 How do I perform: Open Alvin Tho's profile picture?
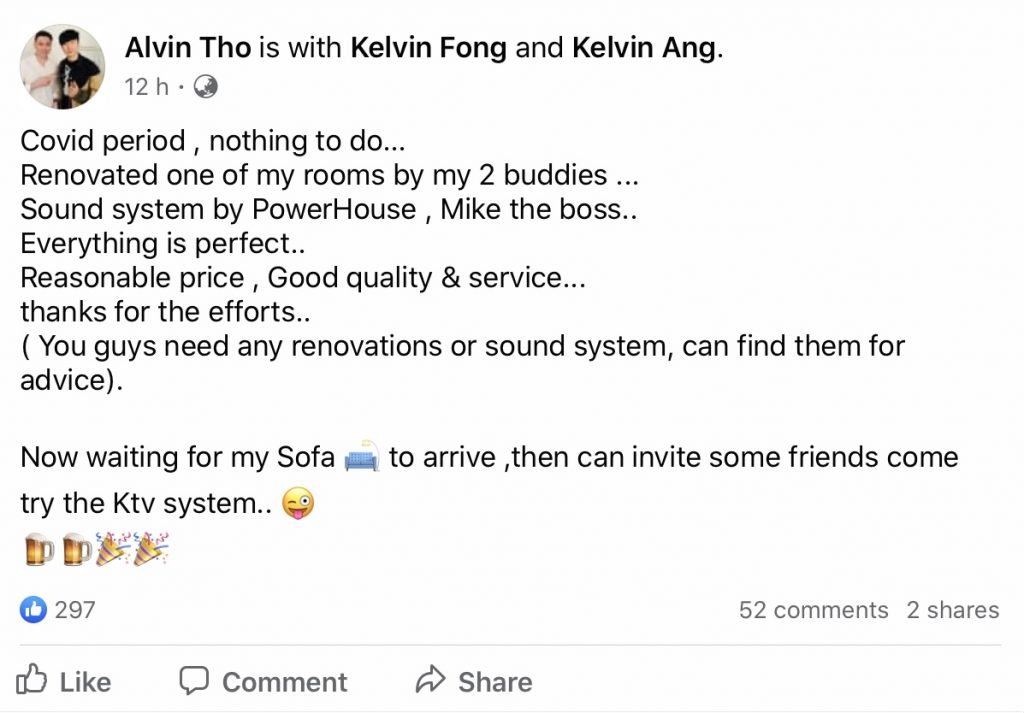coord(62,67)
